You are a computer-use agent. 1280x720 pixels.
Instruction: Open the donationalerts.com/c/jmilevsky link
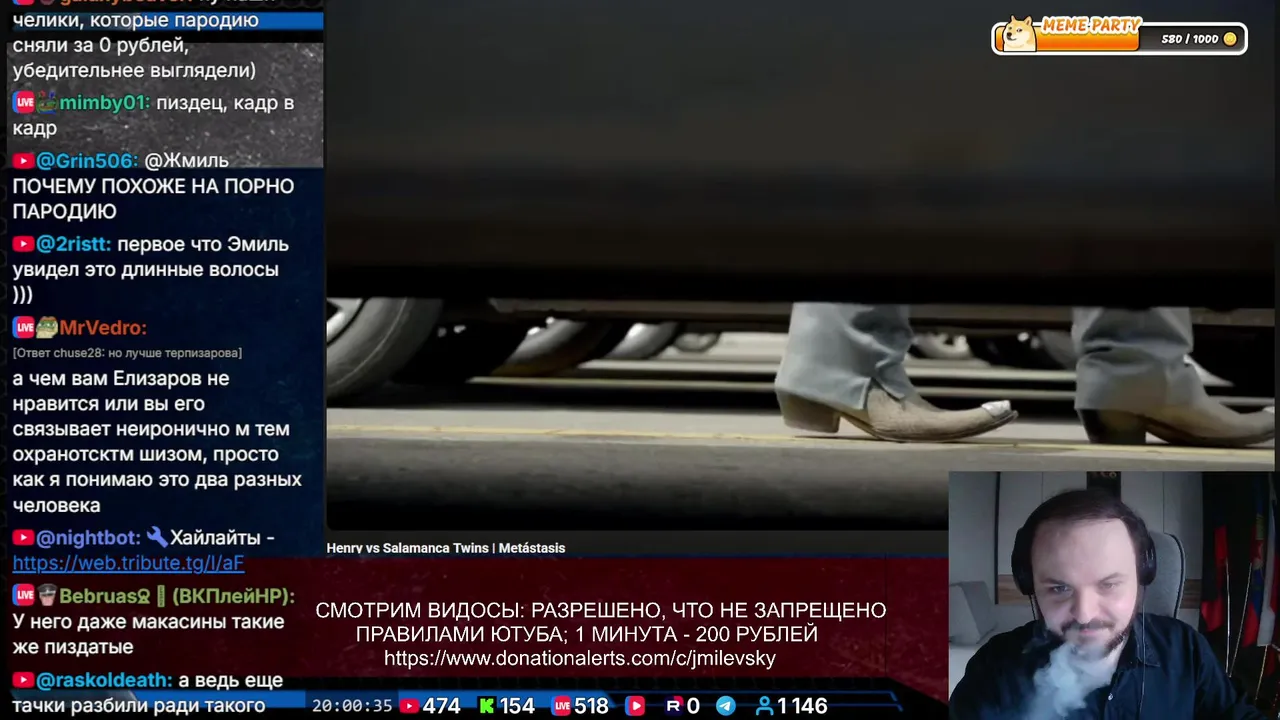580,658
